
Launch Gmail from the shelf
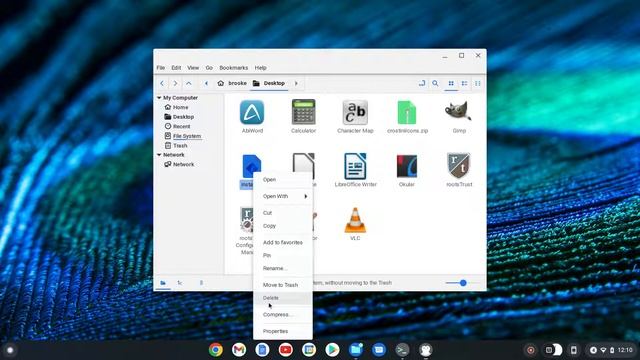239,350
